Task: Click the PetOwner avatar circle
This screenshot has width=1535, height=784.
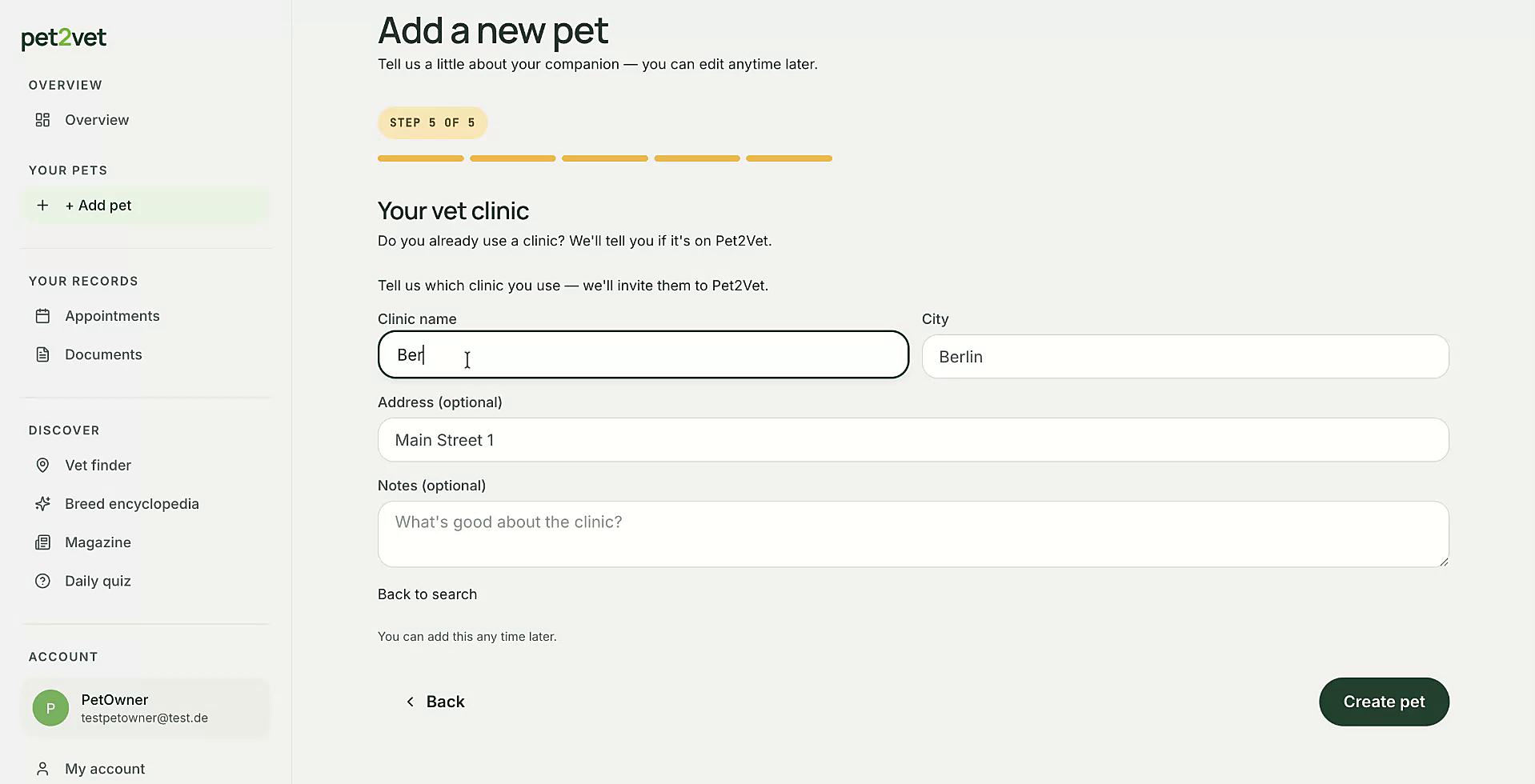Action: pos(50,708)
